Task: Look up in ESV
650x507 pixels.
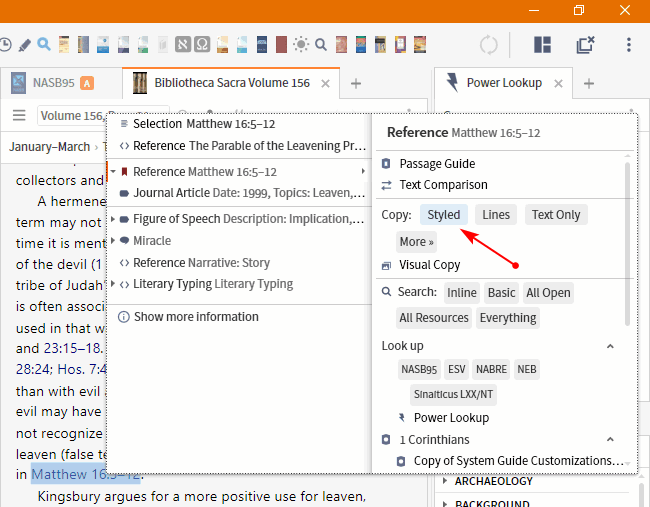Action: (x=456, y=369)
